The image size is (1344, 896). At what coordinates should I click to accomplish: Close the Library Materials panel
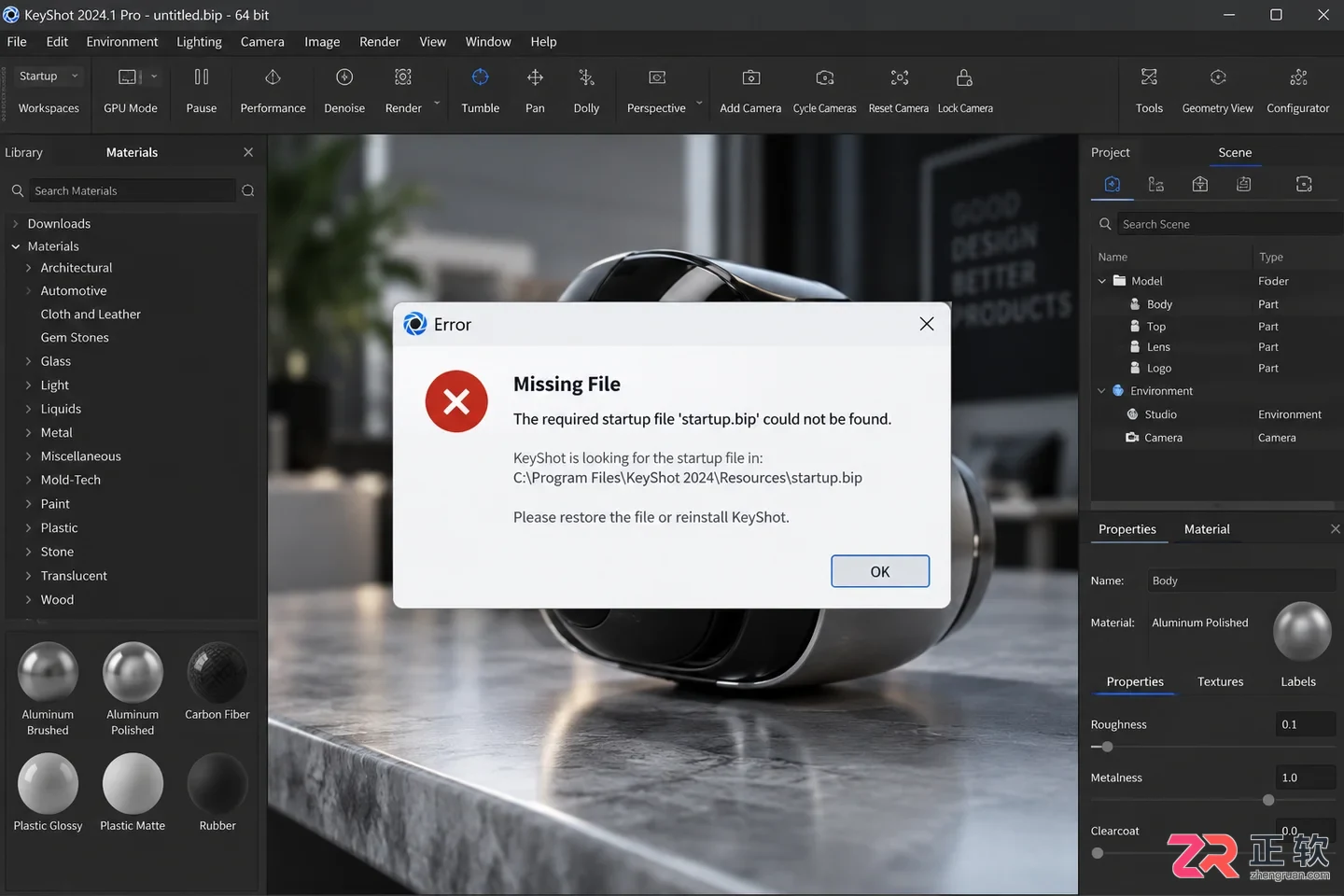pos(248,152)
